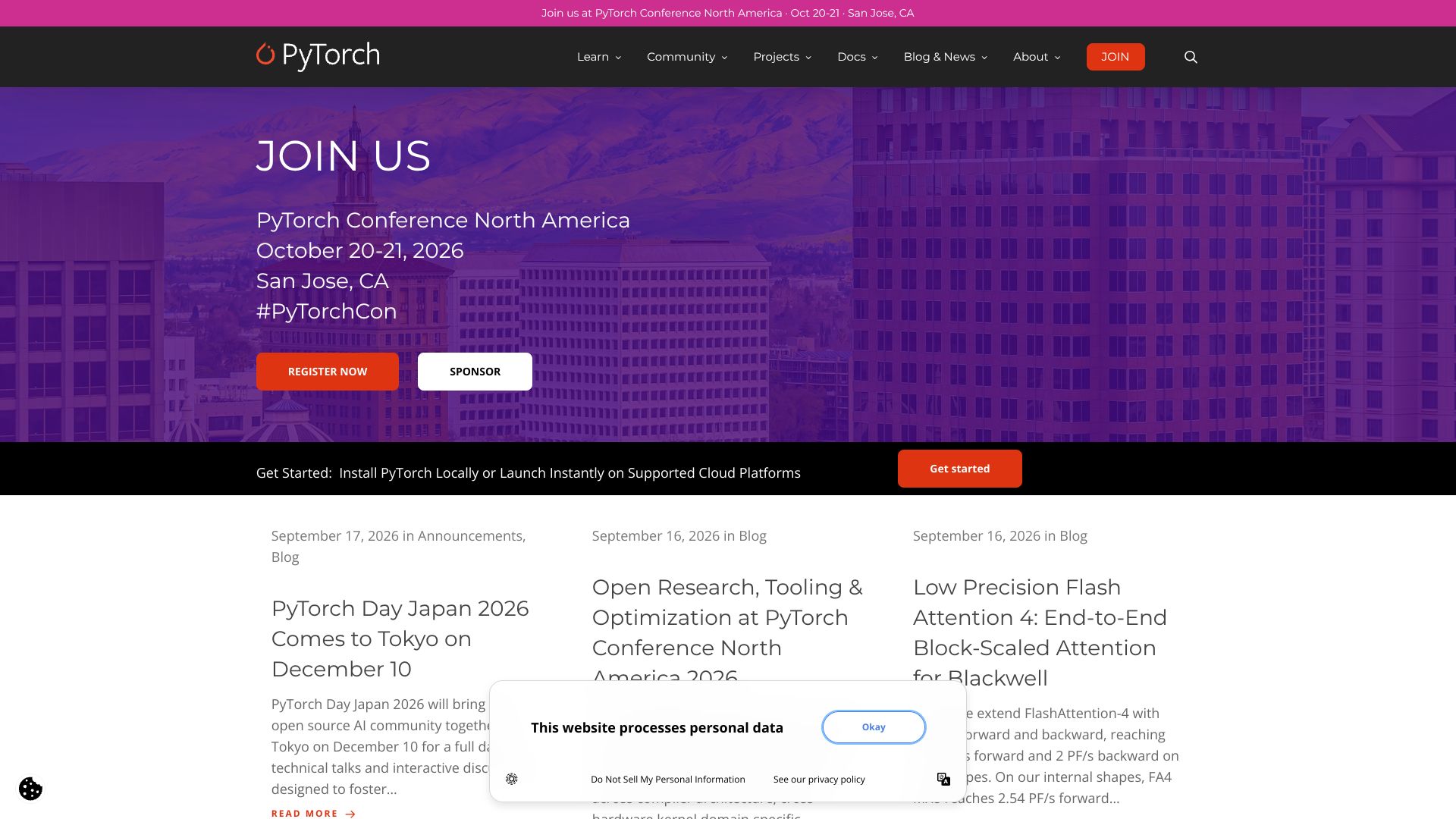Image resolution: width=1456 pixels, height=819 pixels.
Task: Click the orange JOIN button
Action: pyautogui.click(x=1116, y=57)
